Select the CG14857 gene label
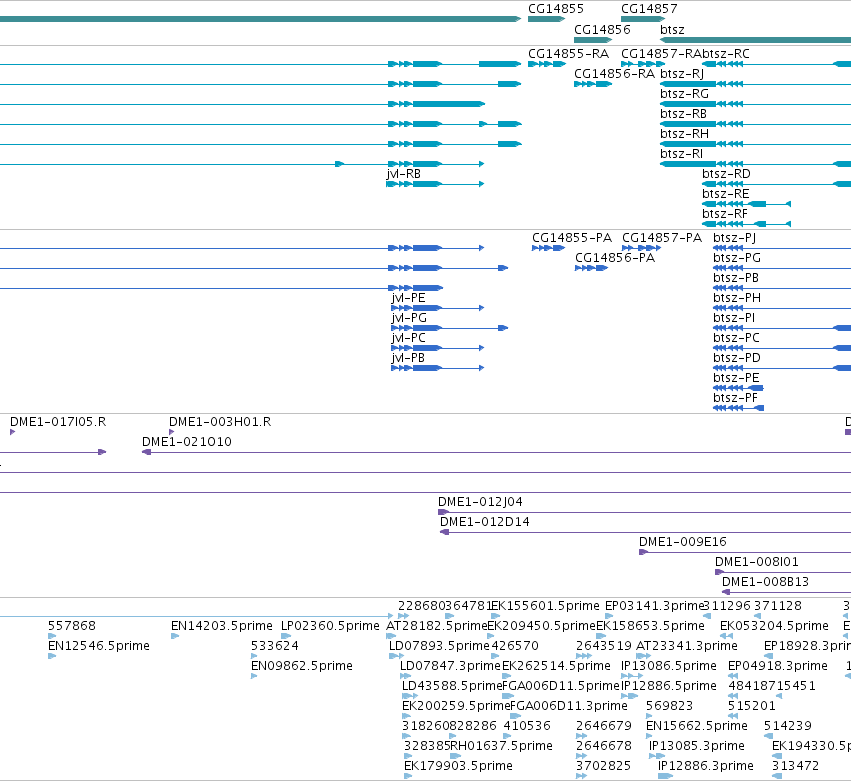This screenshot has width=851, height=781. point(649,9)
